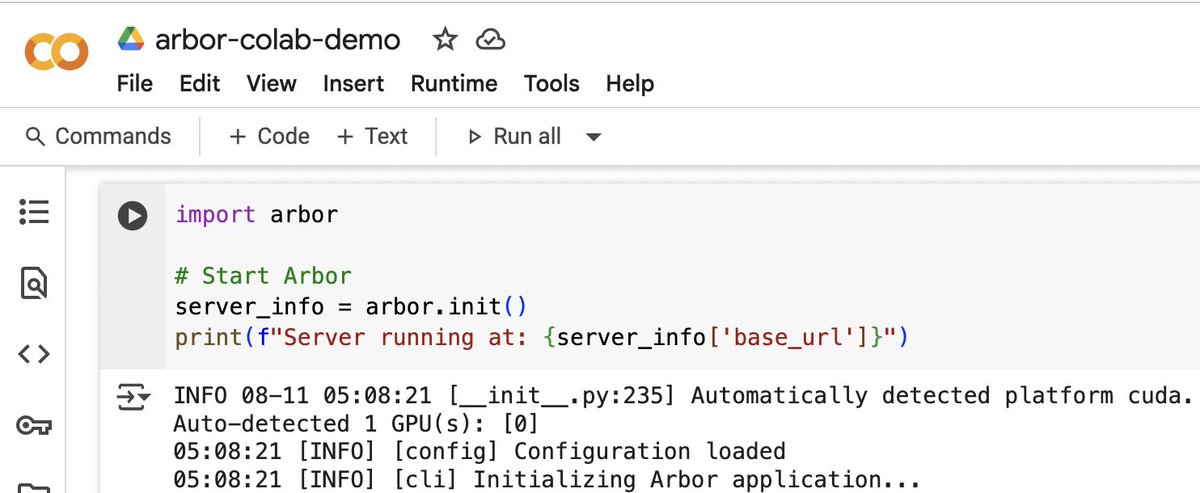Open the Edit menu
1200x493 pixels.
pos(200,84)
